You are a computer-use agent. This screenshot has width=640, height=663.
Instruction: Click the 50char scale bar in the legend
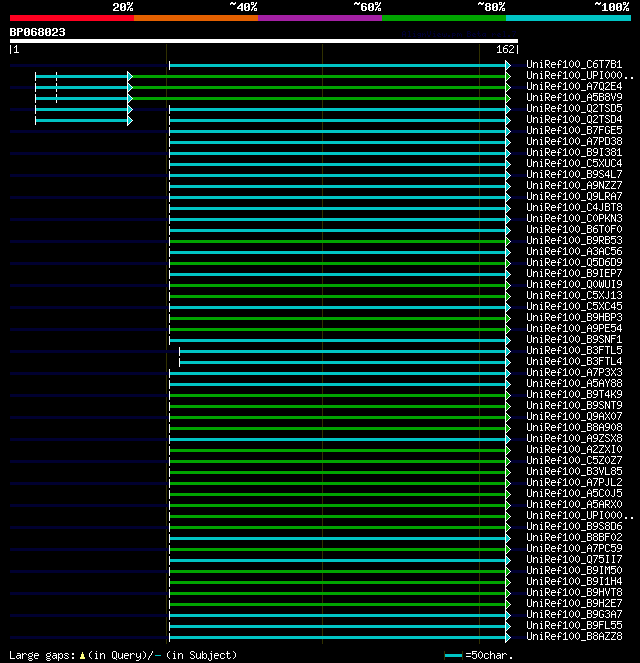pyautogui.click(x=453, y=655)
